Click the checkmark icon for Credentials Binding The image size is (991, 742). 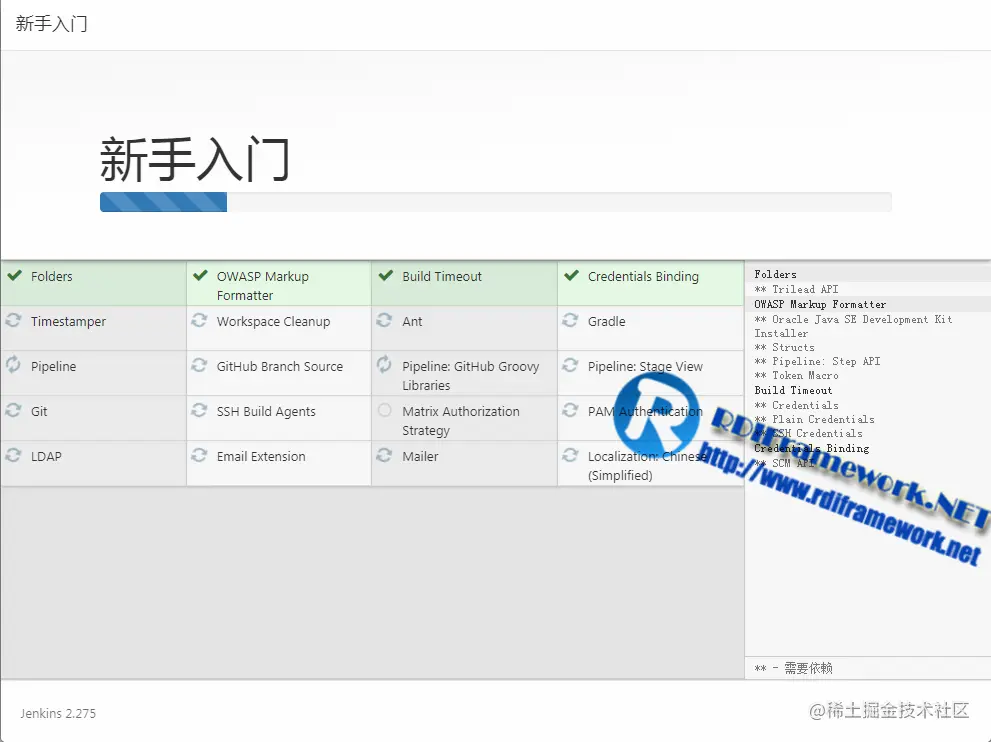tap(571, 276)
